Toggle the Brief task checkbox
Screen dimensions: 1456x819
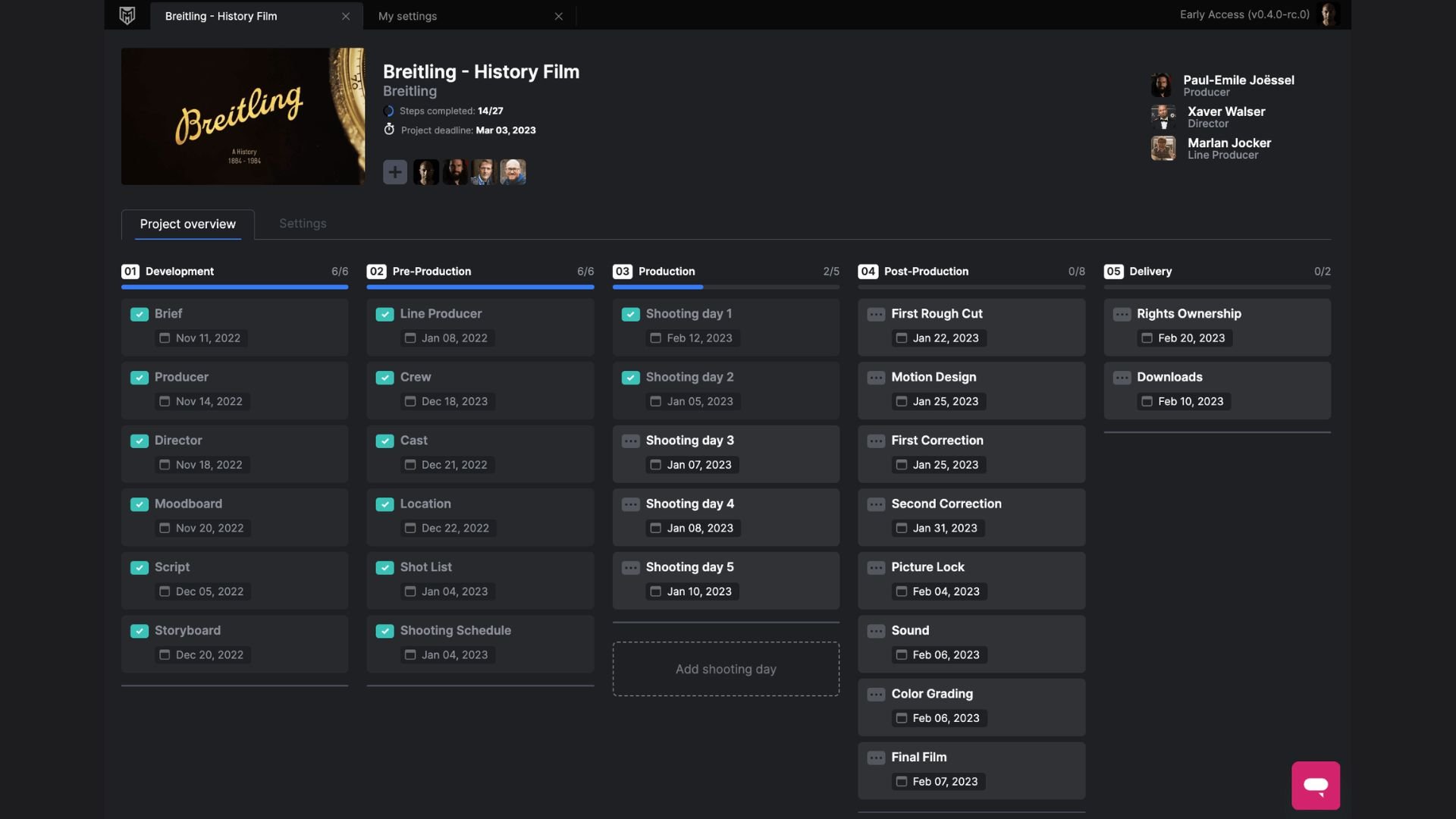click(x=139, y=314)
